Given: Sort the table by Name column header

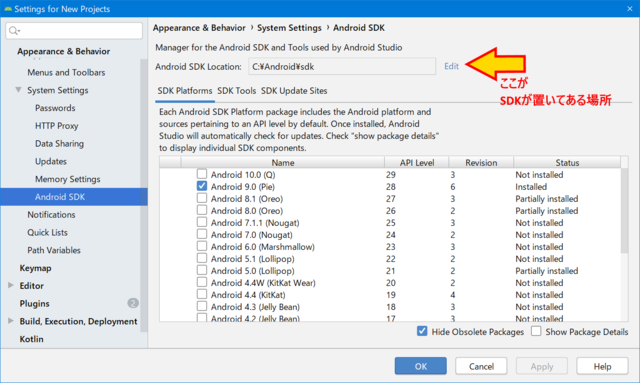Looking at the screenshot, I should click(x=282, y=162).
